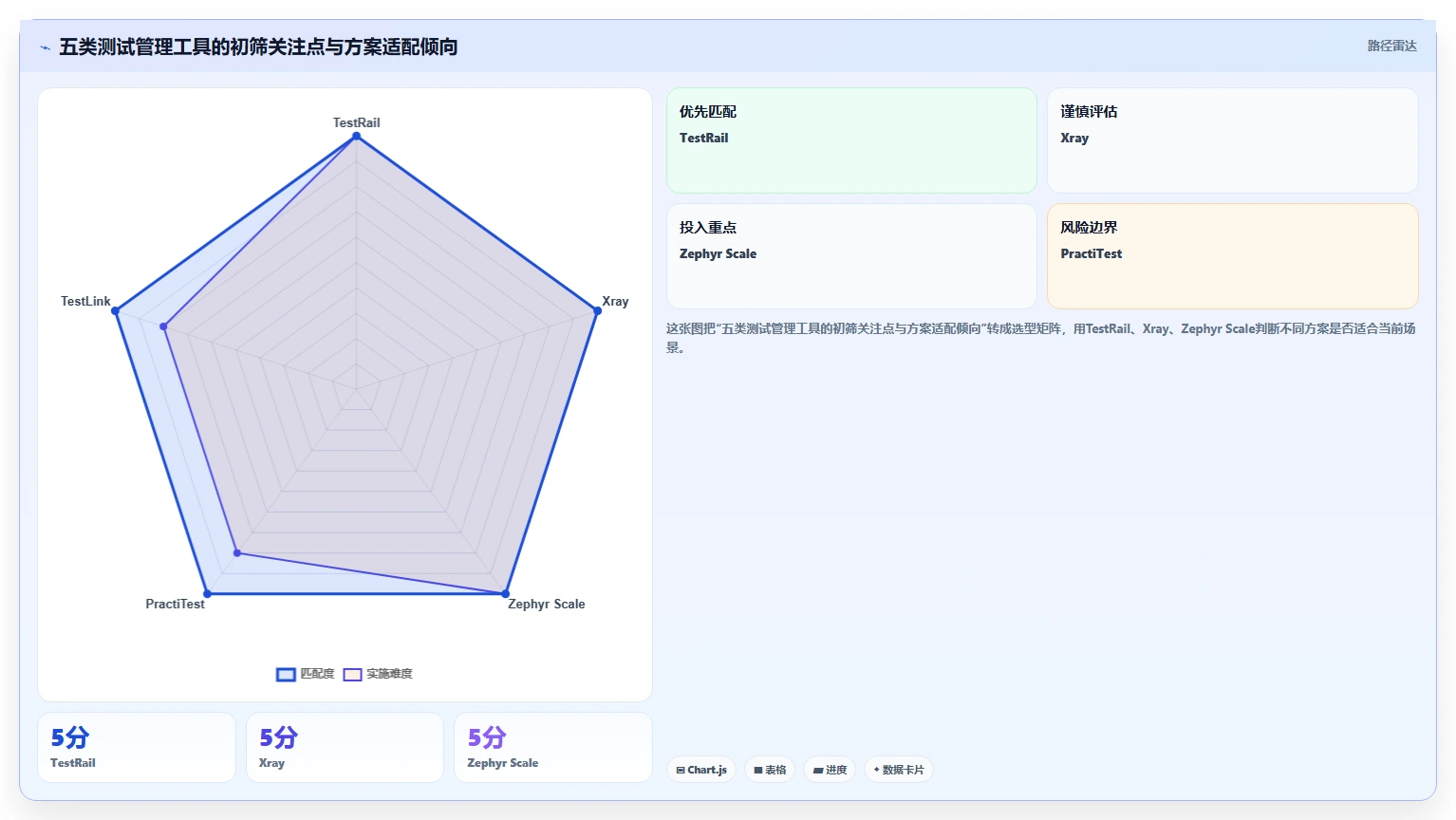Select the TestLink outer 匹配度 data point
Screen dimensions: 1456x820
[115, 310]
